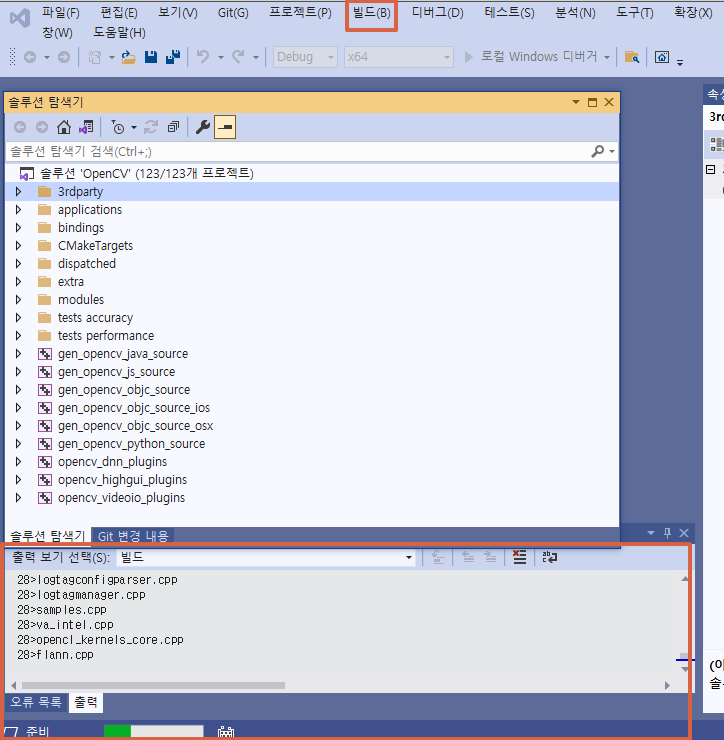The height and width of the screenshot is (740, 724).
Task: Expand the CMakeTargets folder
Action: point(18,245)
